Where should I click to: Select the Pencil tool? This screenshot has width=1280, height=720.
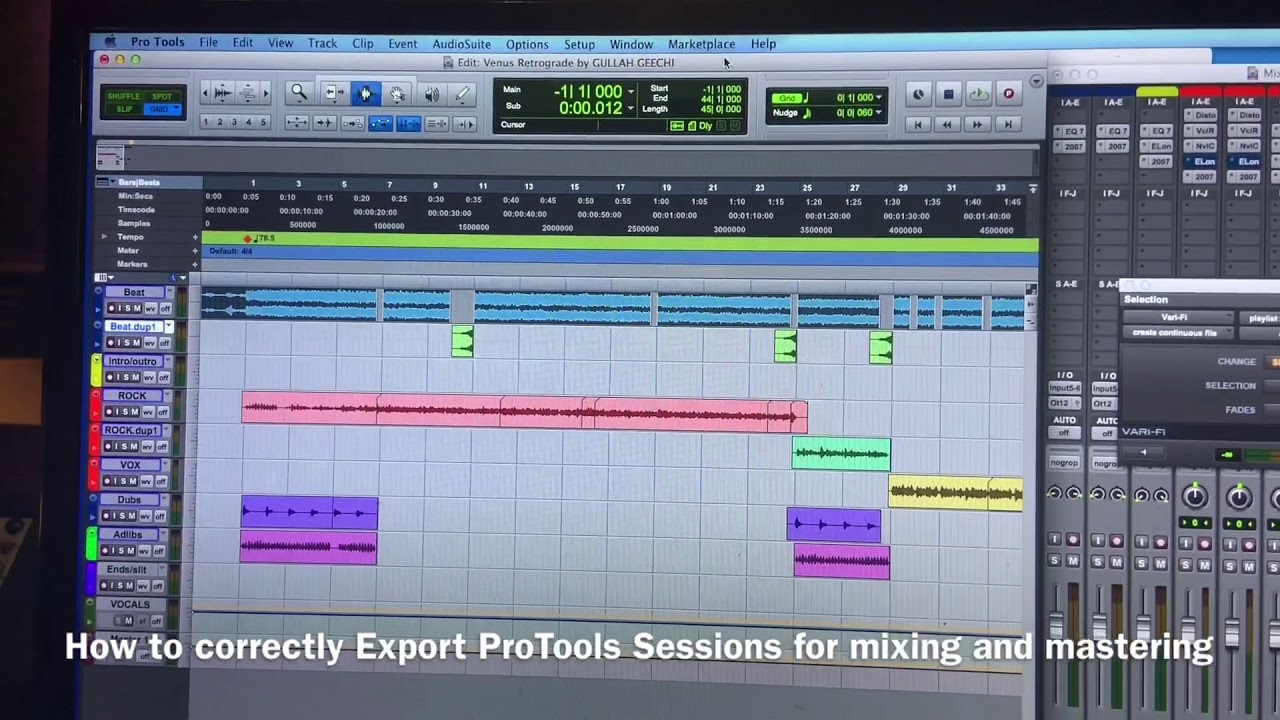(462, 94)
